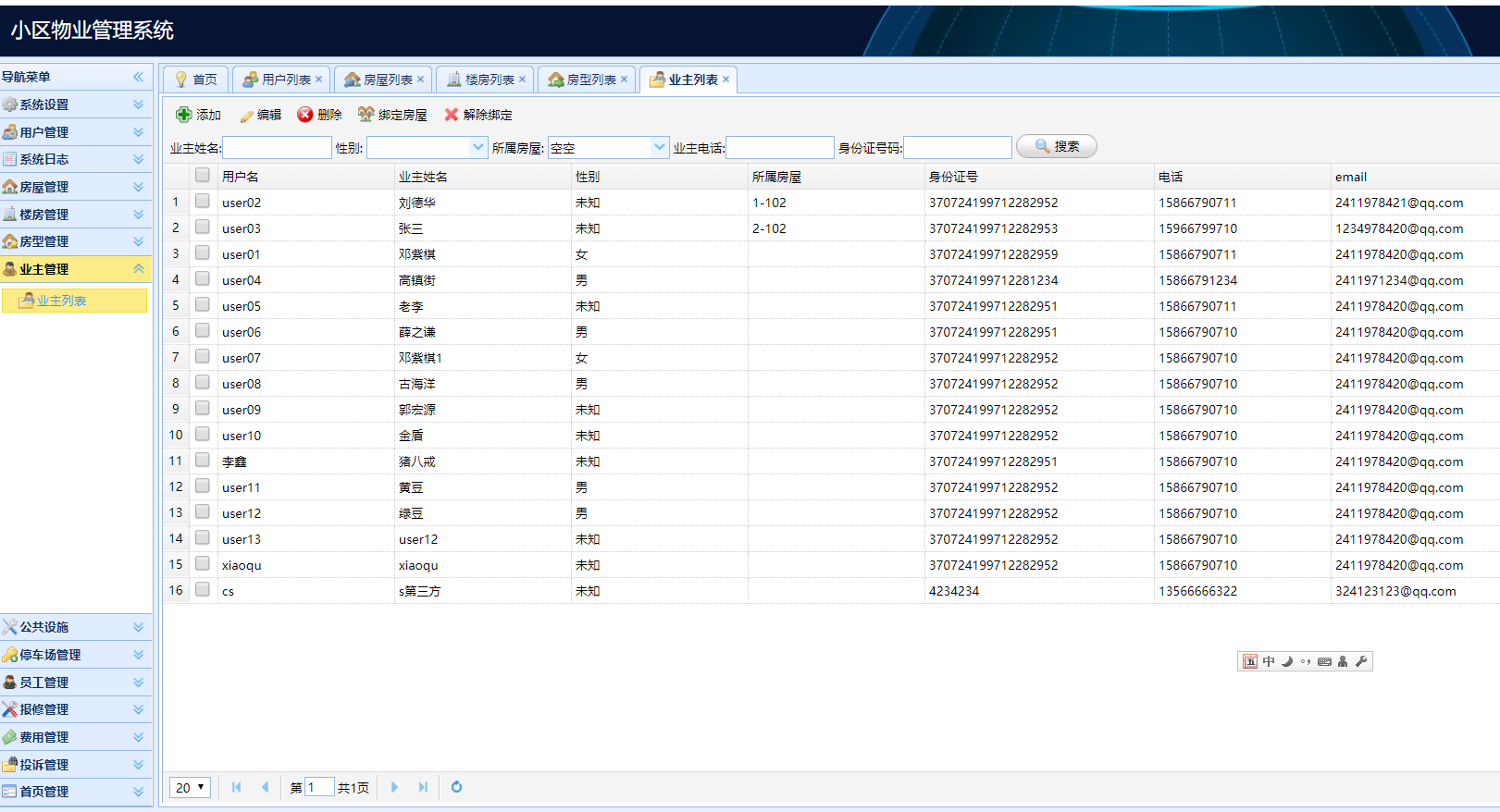The width and height of the screenshot is (1500, 812).
Task: Open the 性别 dropdown filter
Action: tap(477, 147)
